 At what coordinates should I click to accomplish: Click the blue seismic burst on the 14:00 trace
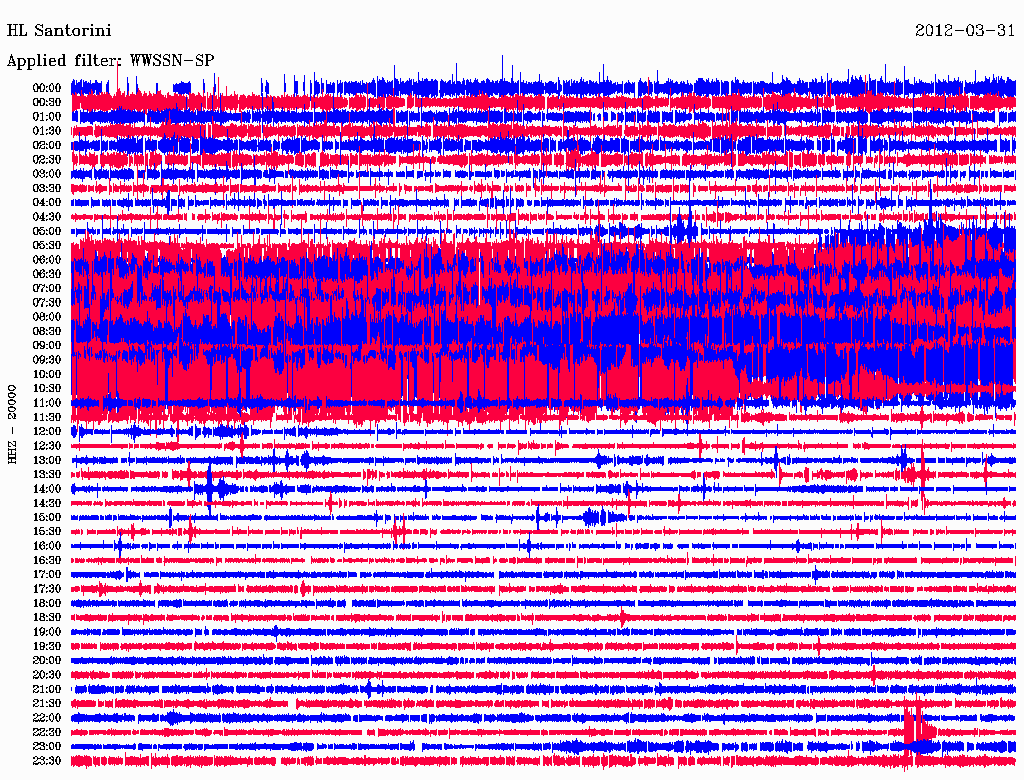216,489
